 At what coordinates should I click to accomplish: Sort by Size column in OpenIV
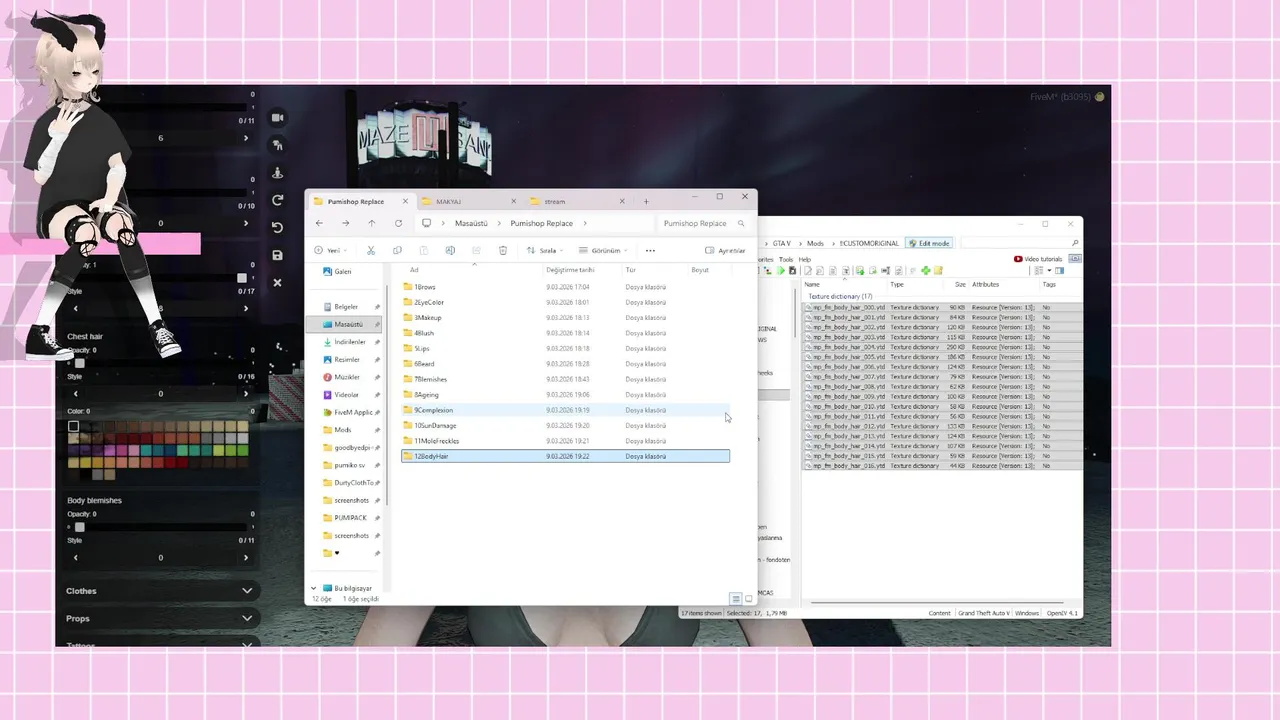pos(960,284)
